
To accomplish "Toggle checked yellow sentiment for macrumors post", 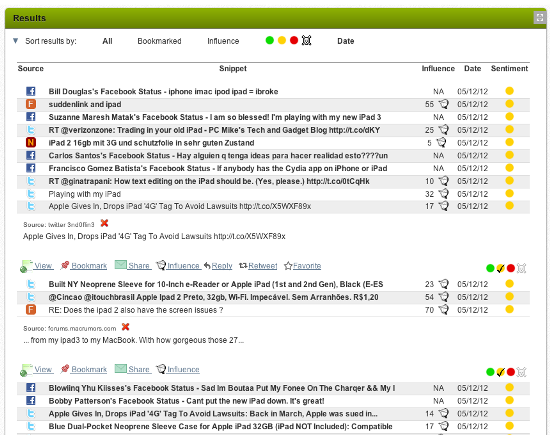I will (x=501, y=372).
